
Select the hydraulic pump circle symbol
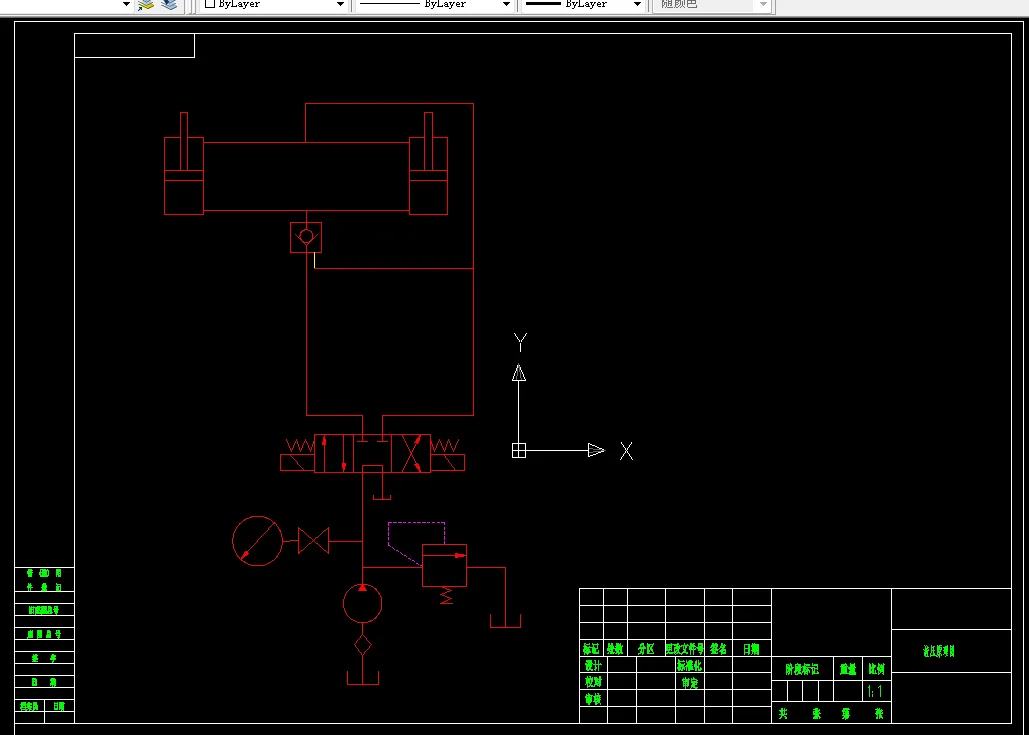(362, 603)
